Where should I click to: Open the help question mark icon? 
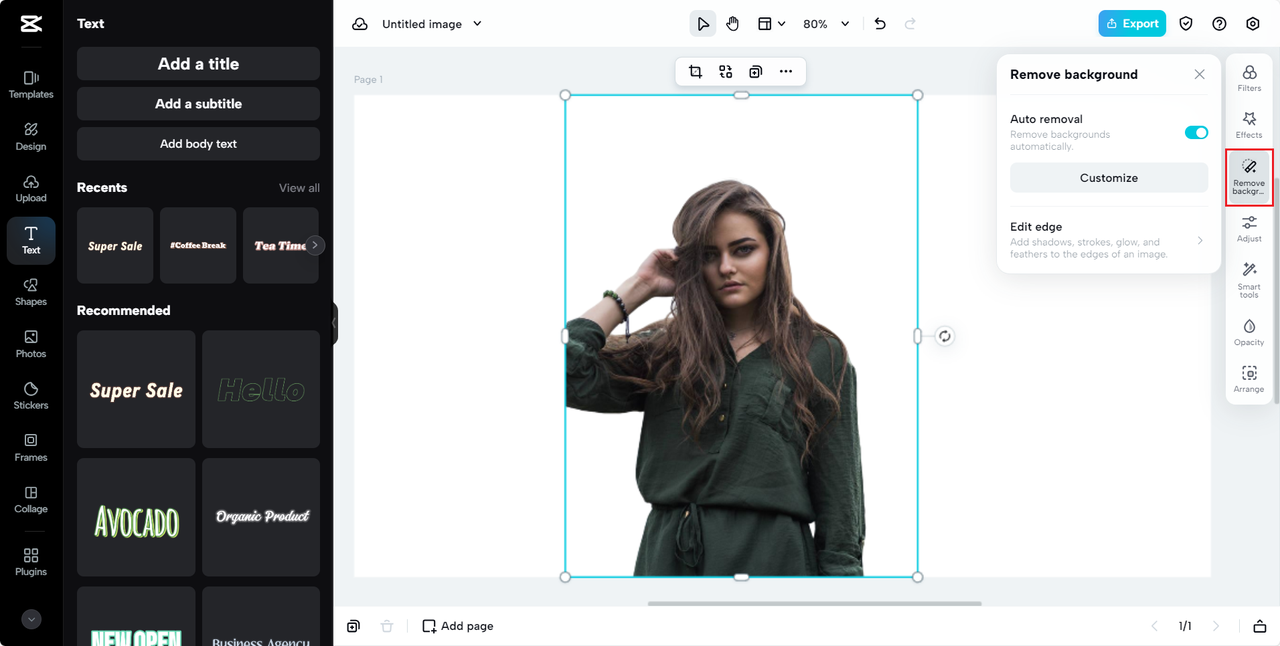click(1219, 24)
